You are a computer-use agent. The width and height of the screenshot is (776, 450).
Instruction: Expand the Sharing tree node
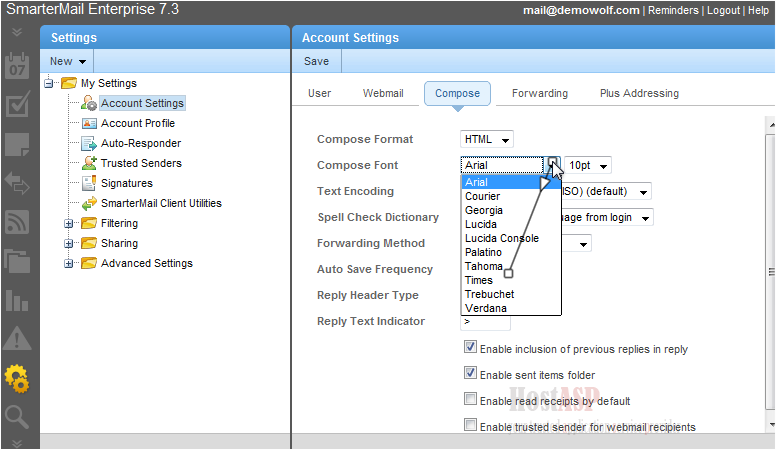[x=69, y=243]
